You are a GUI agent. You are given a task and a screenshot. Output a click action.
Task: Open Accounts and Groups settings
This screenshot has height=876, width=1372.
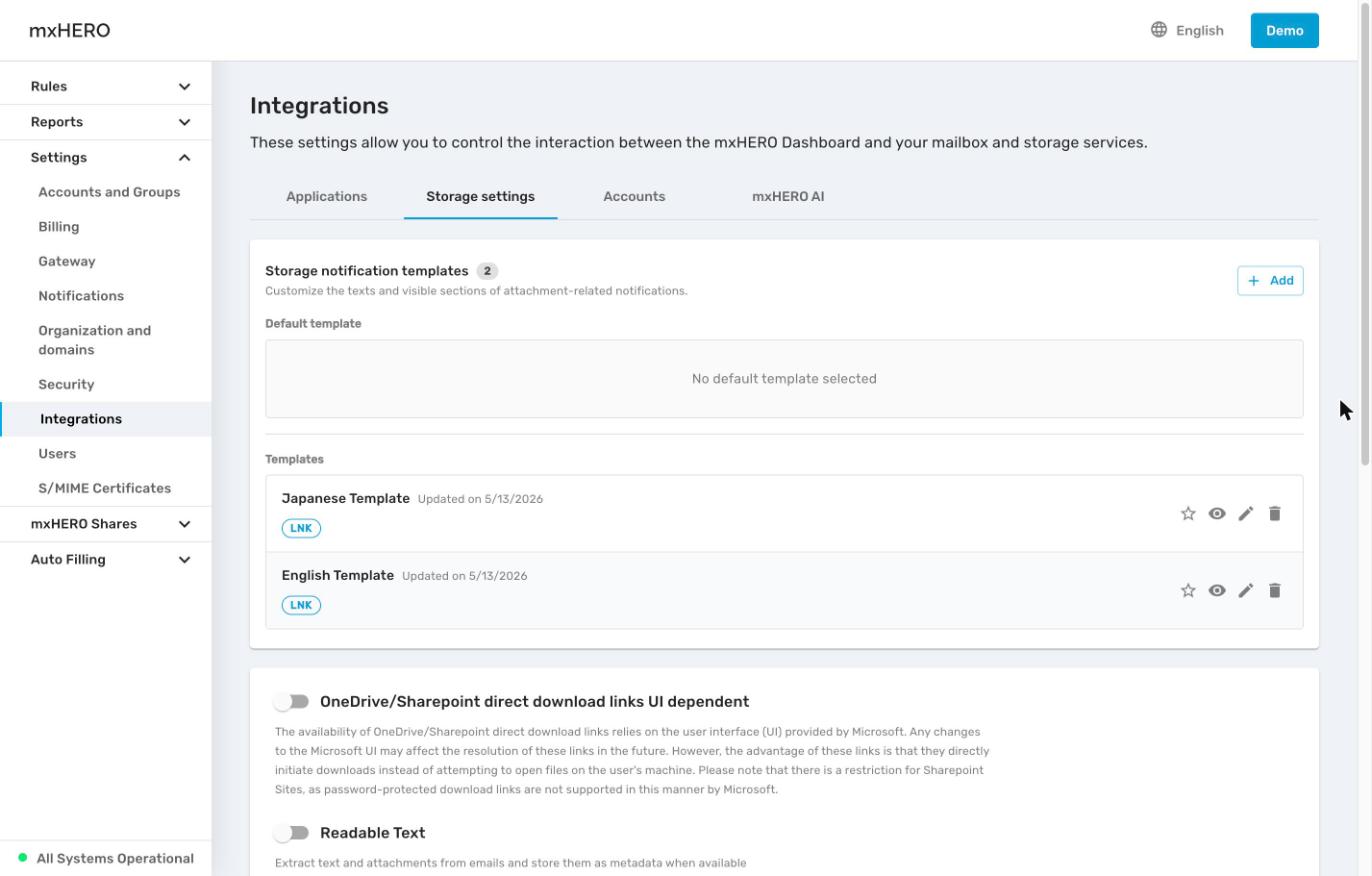click(109, 192)
